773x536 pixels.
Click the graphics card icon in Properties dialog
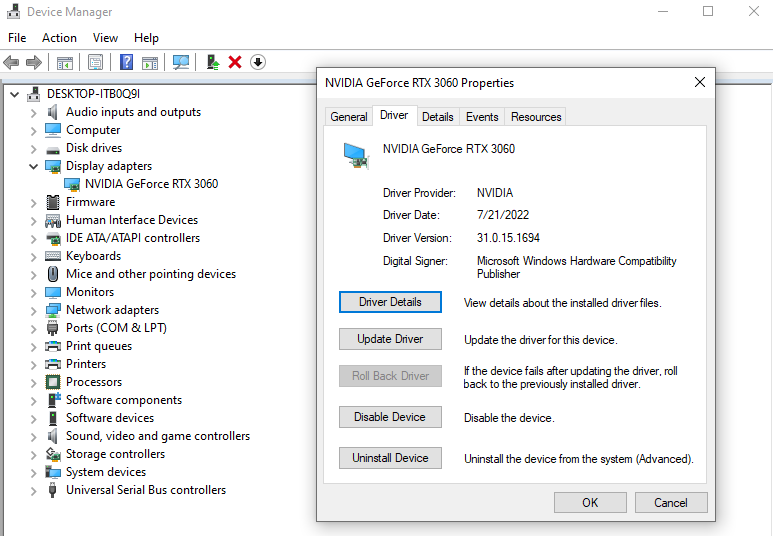[x=356, y=155]
